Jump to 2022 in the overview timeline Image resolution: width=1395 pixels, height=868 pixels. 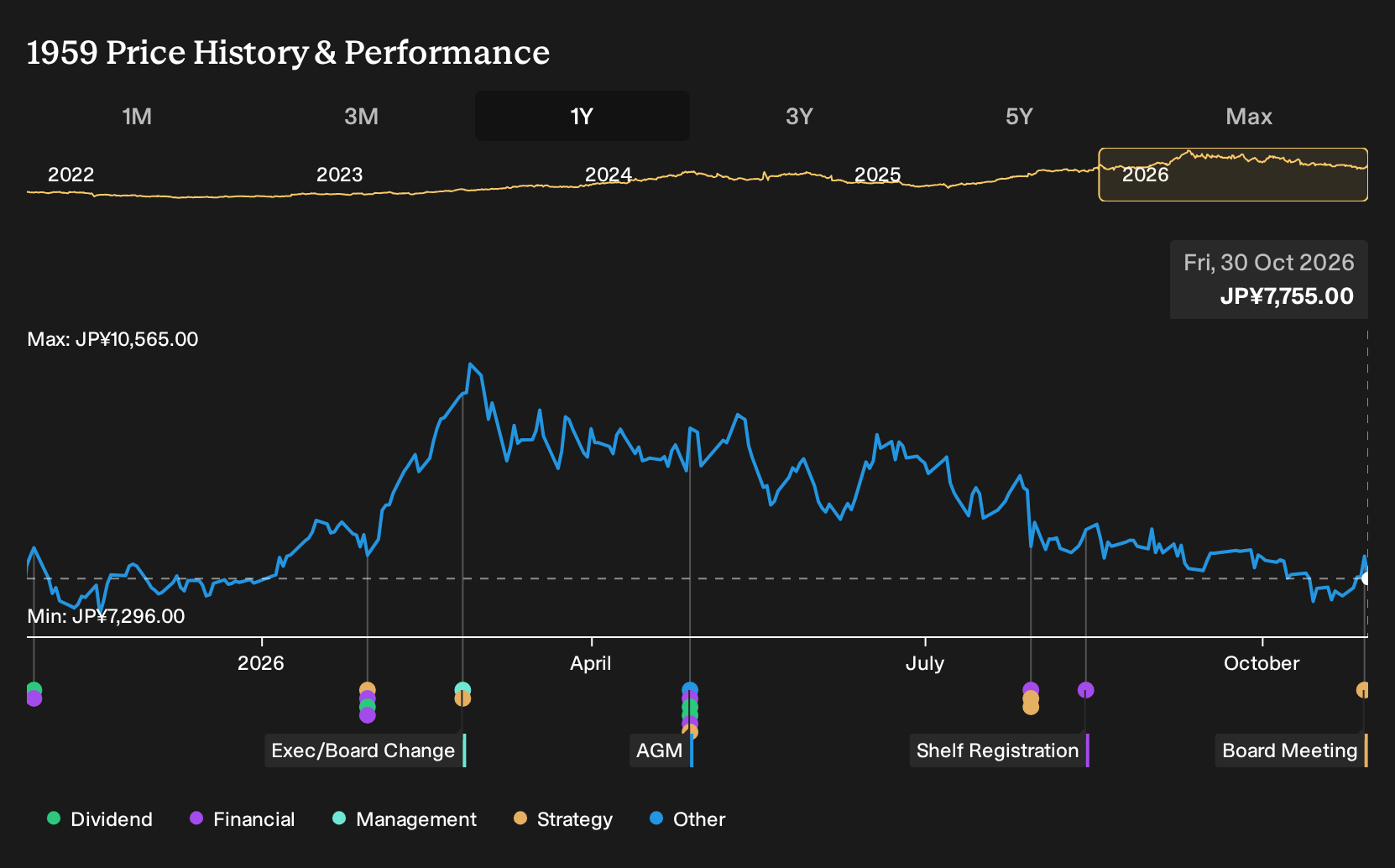click(71, 175)
